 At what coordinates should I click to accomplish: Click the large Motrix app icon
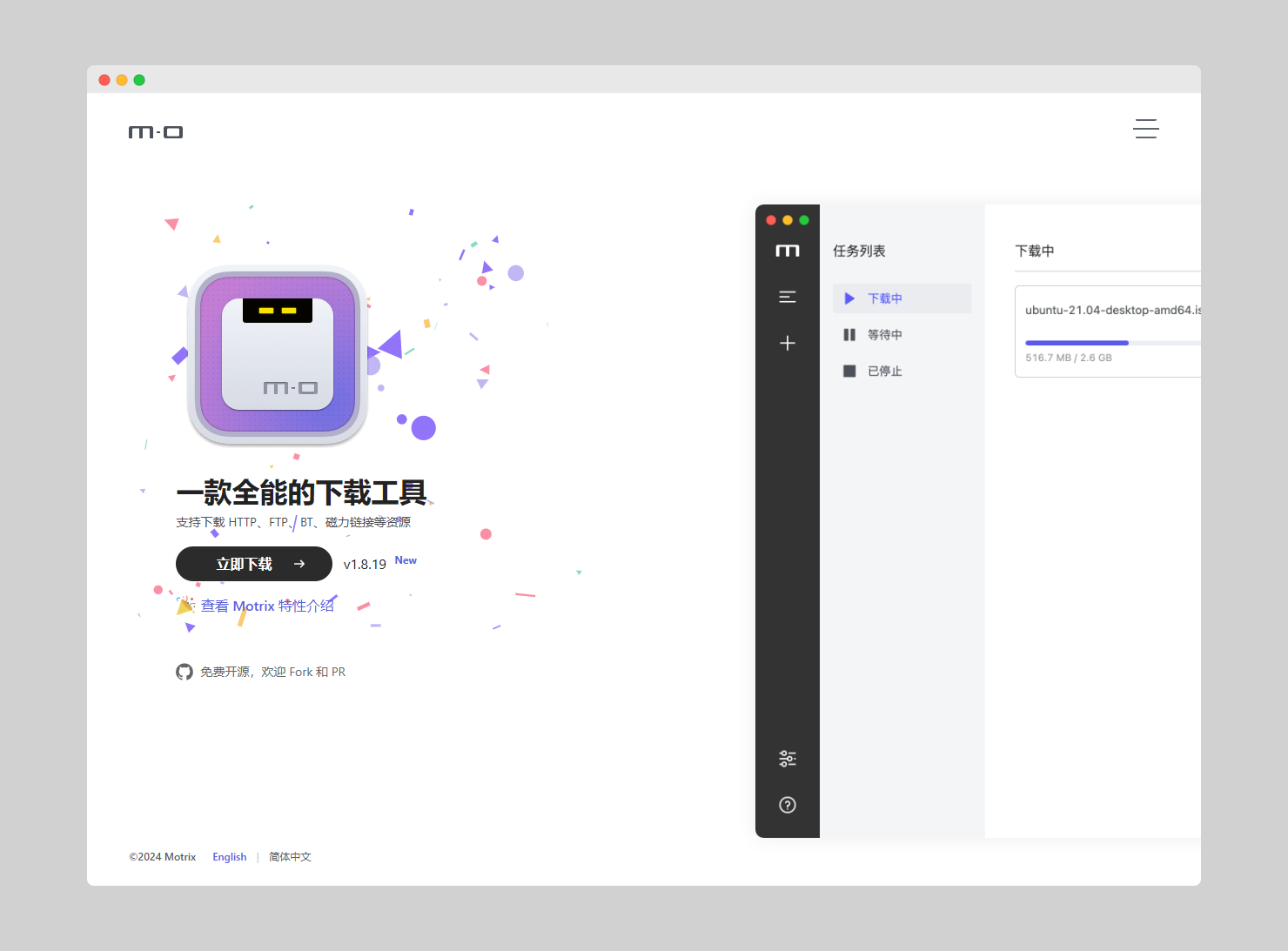pos(278,354)
